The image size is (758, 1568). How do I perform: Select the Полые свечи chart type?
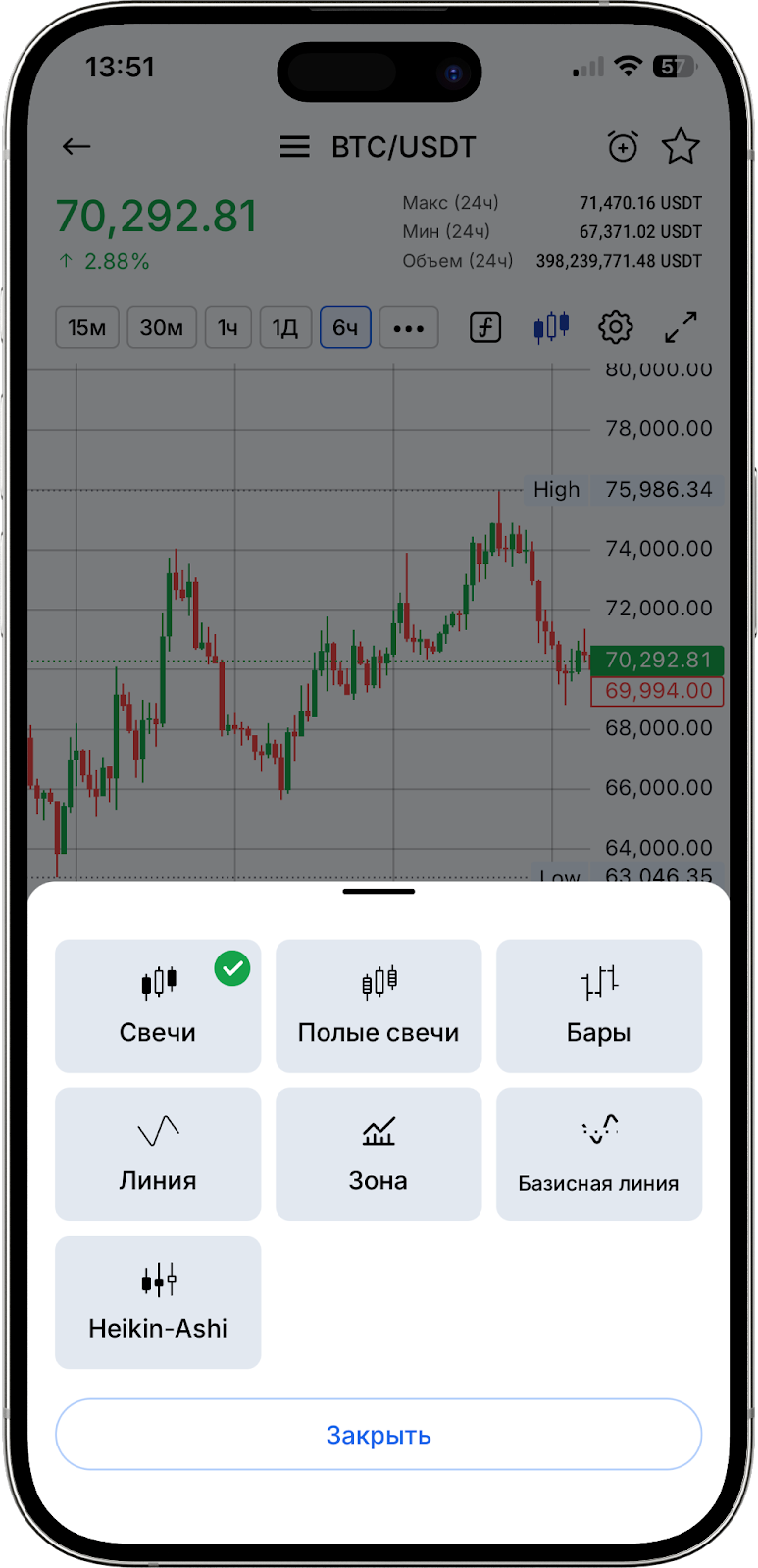tap(379, 1005)
